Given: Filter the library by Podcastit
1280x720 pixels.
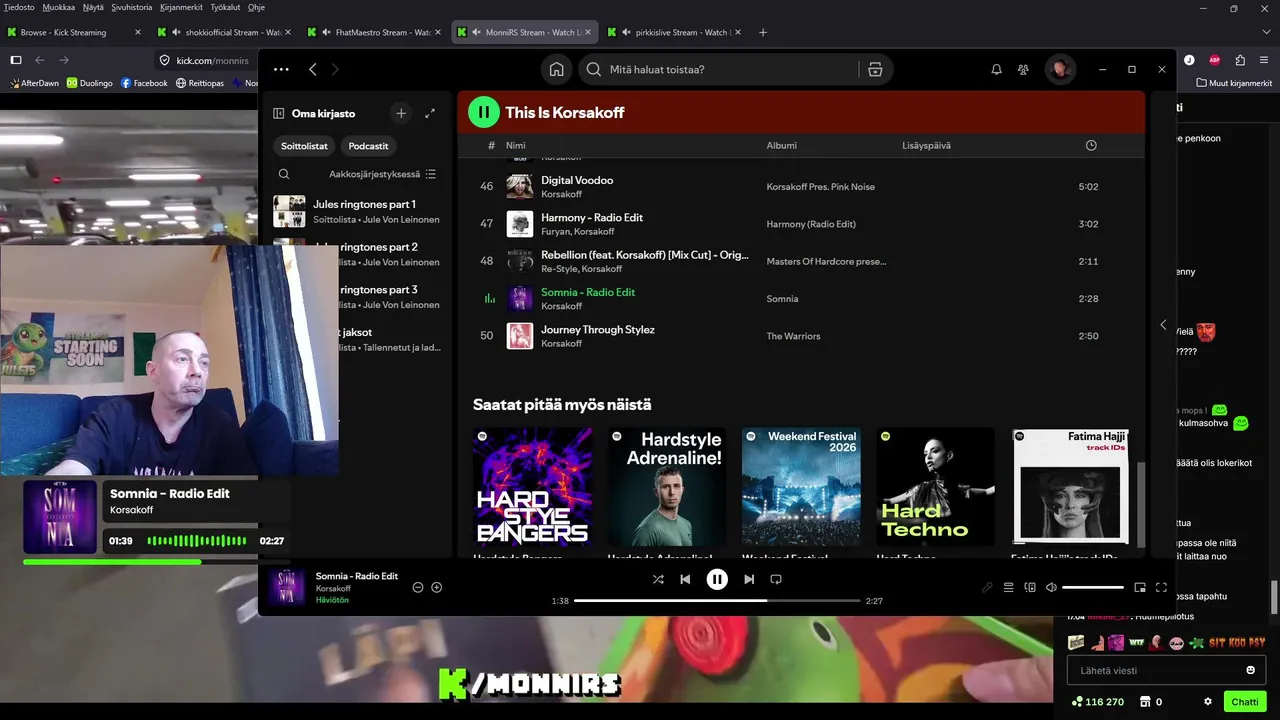Looking at the screenshot, I should tap(368, 146).
